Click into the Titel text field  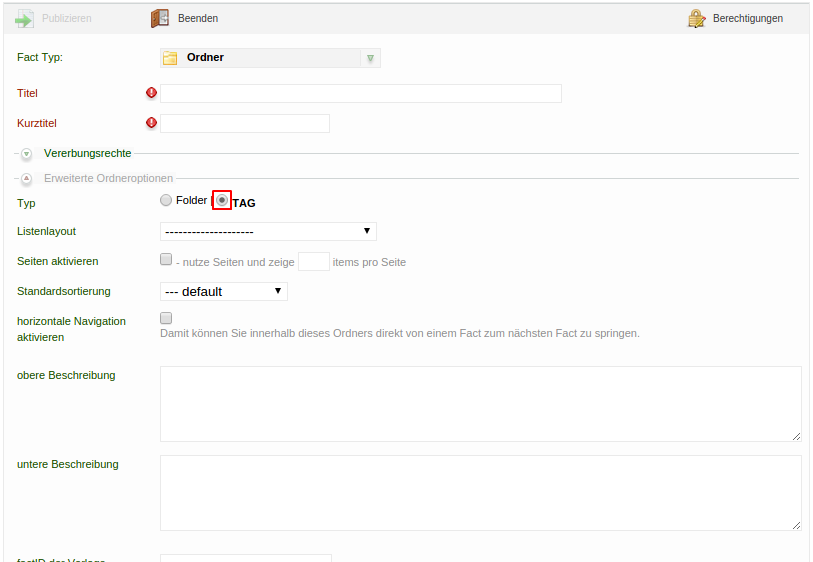pyautogui.click(x=360, y=93)
